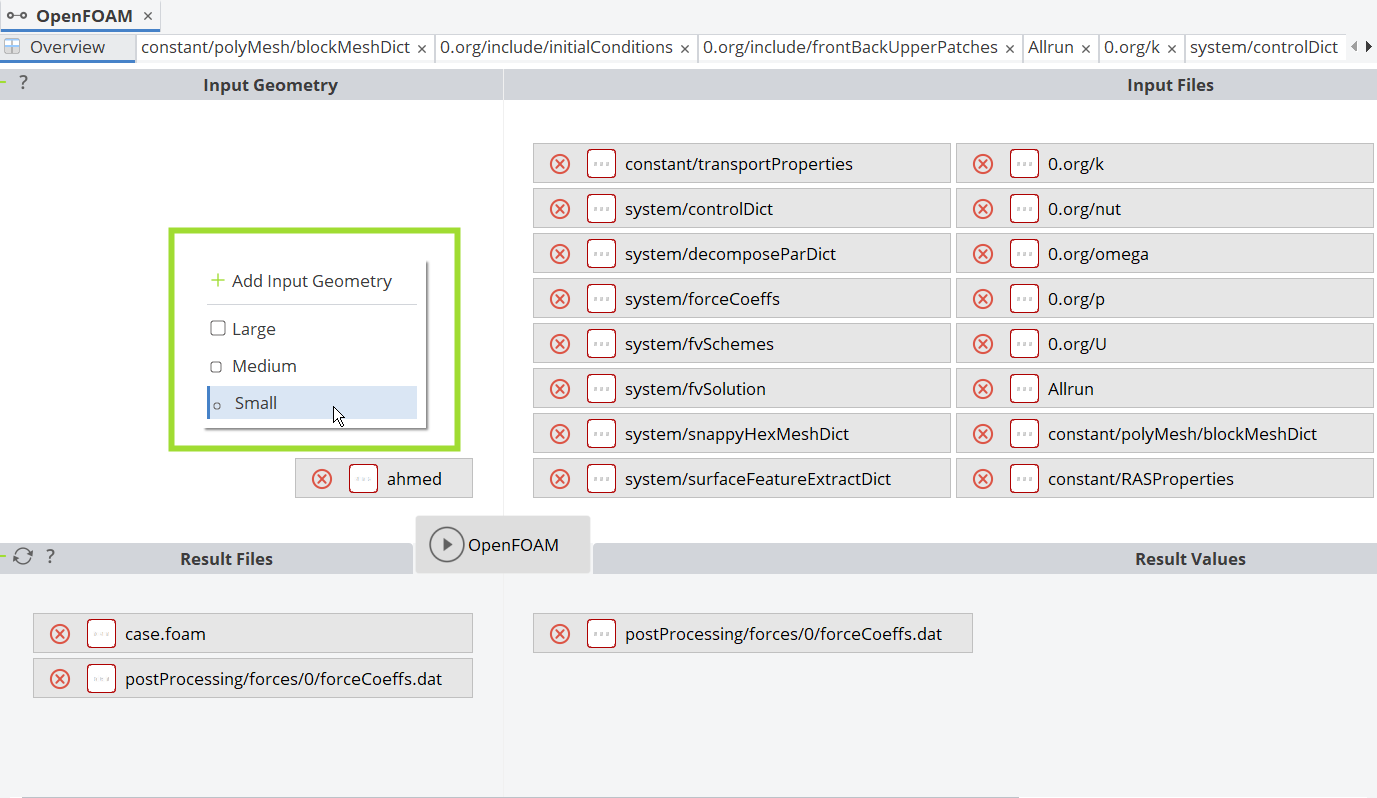Refresh the Result Files panel
Image resolution: width=1377 pixels, height=798 pixels.
tap(23, 557)
